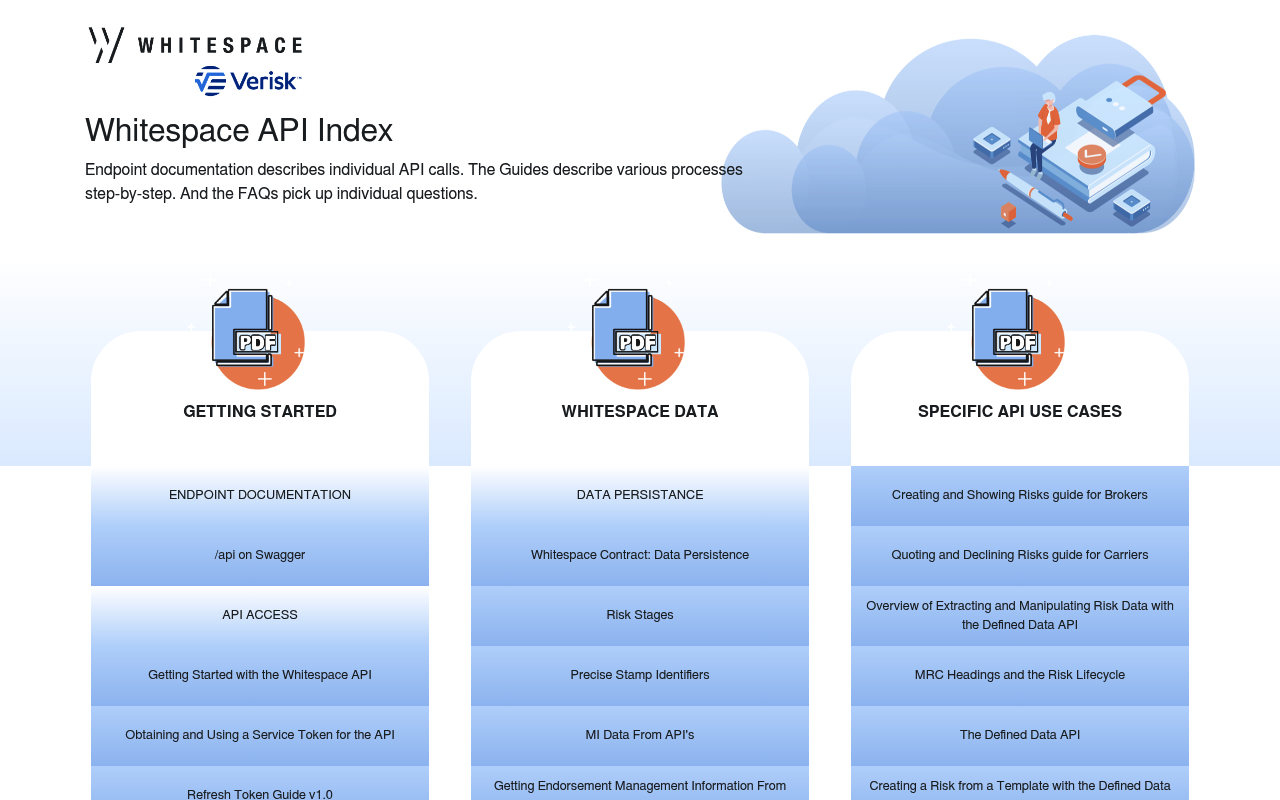Viewport: 1280px width, 800px height.
Task: Open Creating a Risk from a Template link
Action: (1020, 784)
